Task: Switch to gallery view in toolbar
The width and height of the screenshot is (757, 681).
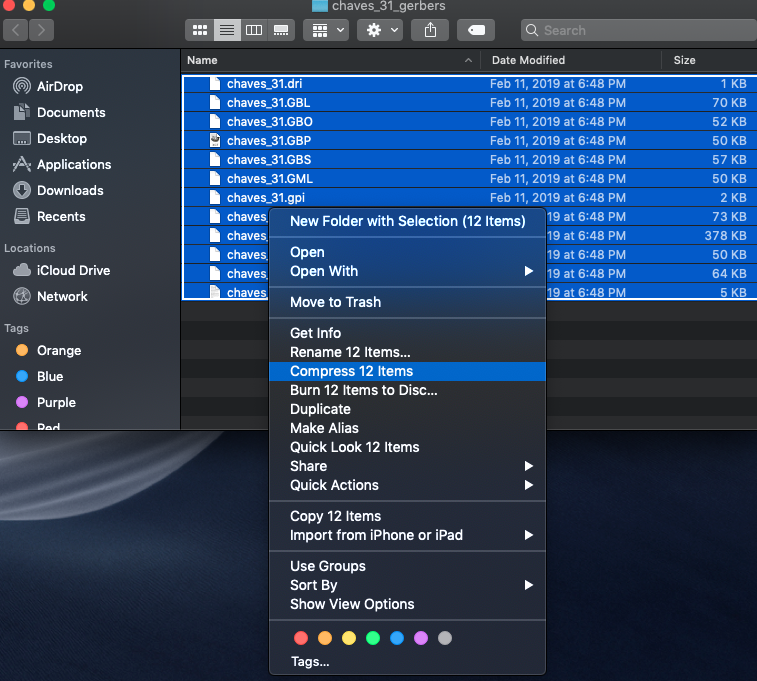Action: pos(281,30)
